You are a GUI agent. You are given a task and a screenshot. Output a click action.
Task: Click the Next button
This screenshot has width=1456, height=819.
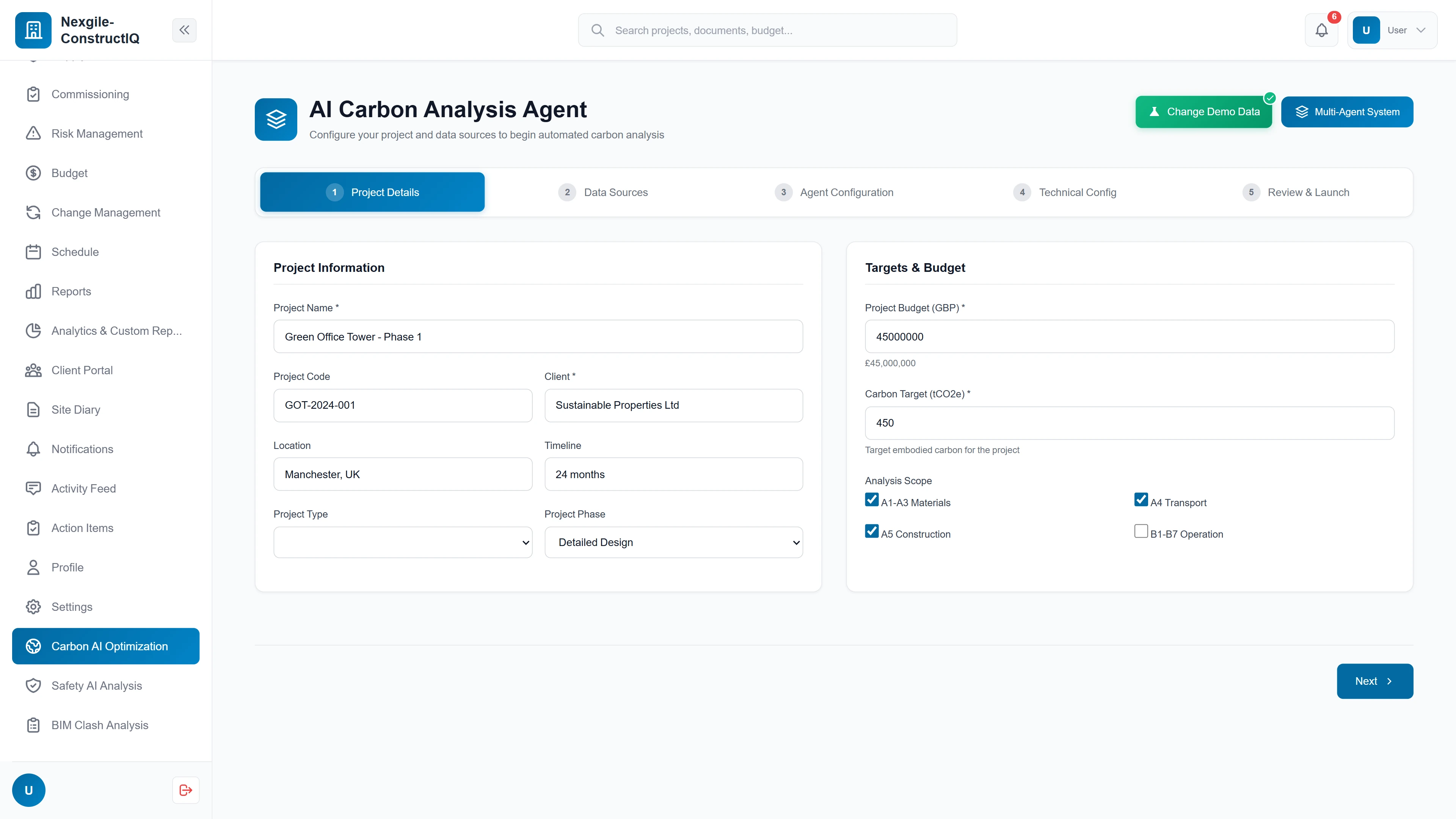click(x=1374, y=681)
